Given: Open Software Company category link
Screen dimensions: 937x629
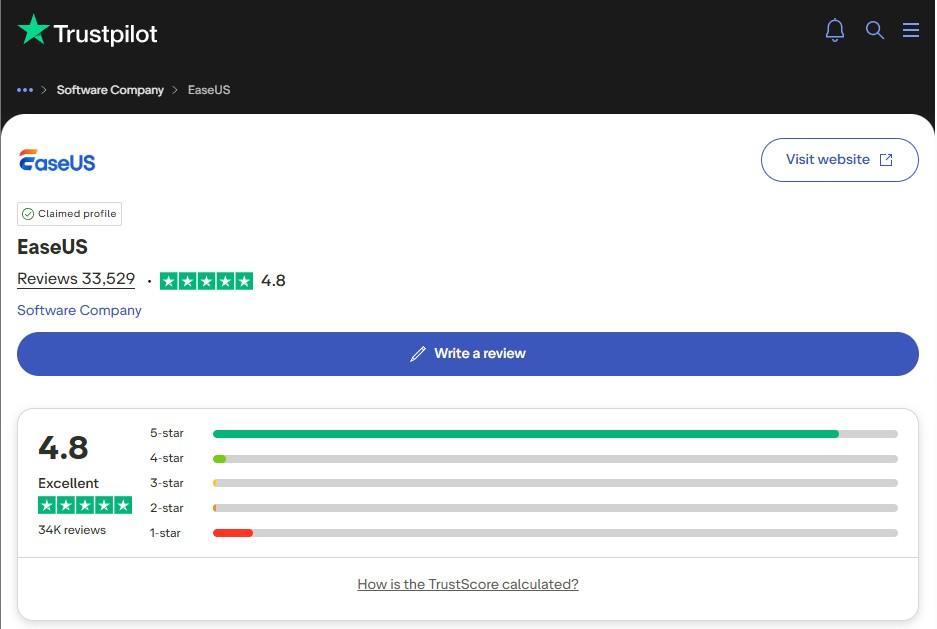Looking at the screenshot, I should pyautogui.click(x=79, y=310).
